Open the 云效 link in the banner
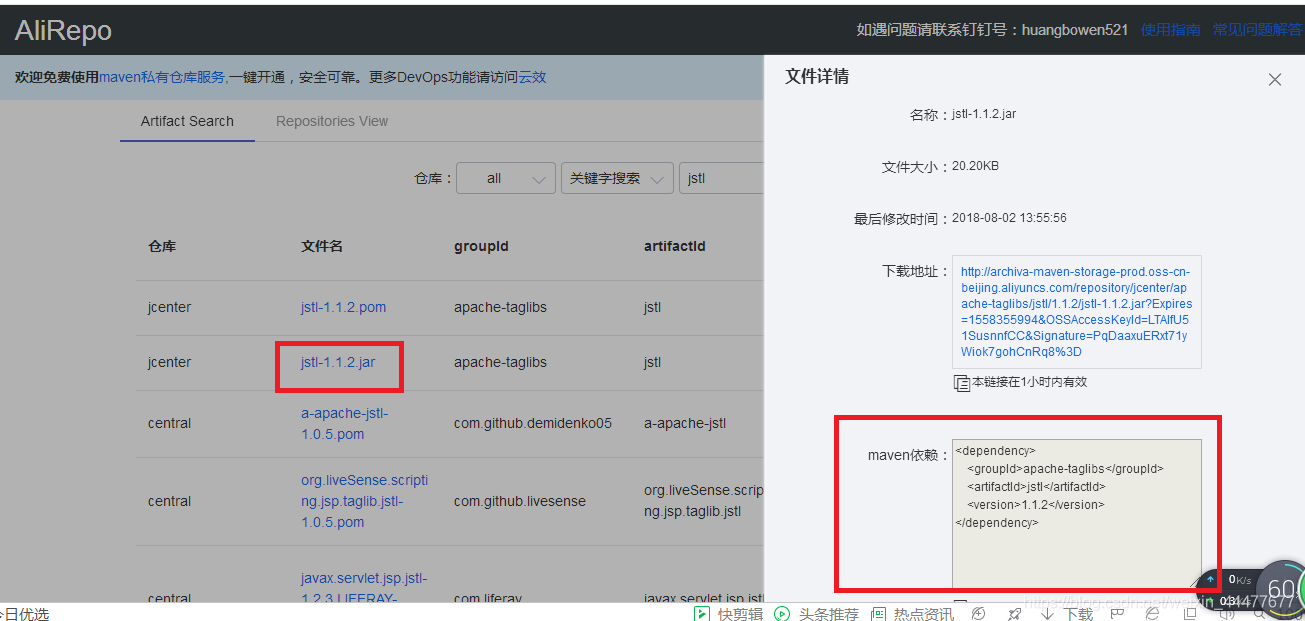This screenshot has width=1305, height=621. [532, 77]
